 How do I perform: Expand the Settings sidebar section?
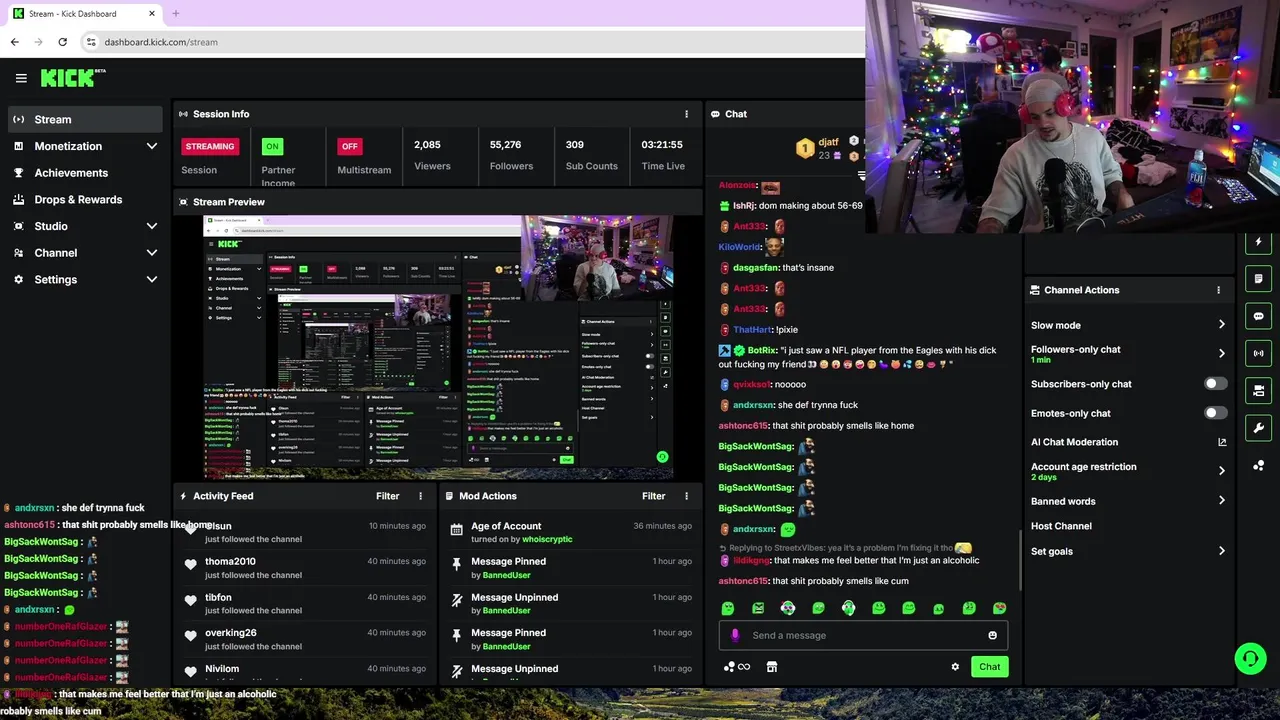(152, 280)
